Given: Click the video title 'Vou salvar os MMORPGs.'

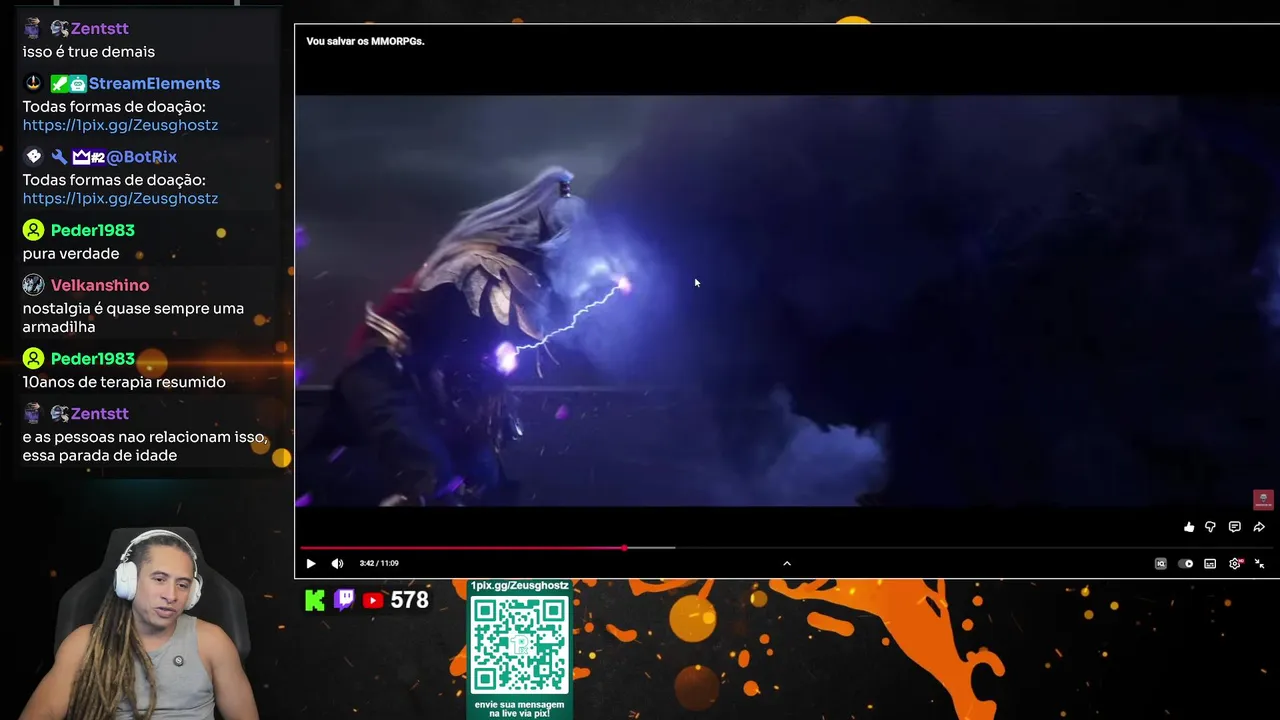Looking at the screenshot, I should [x=365, y=41].
